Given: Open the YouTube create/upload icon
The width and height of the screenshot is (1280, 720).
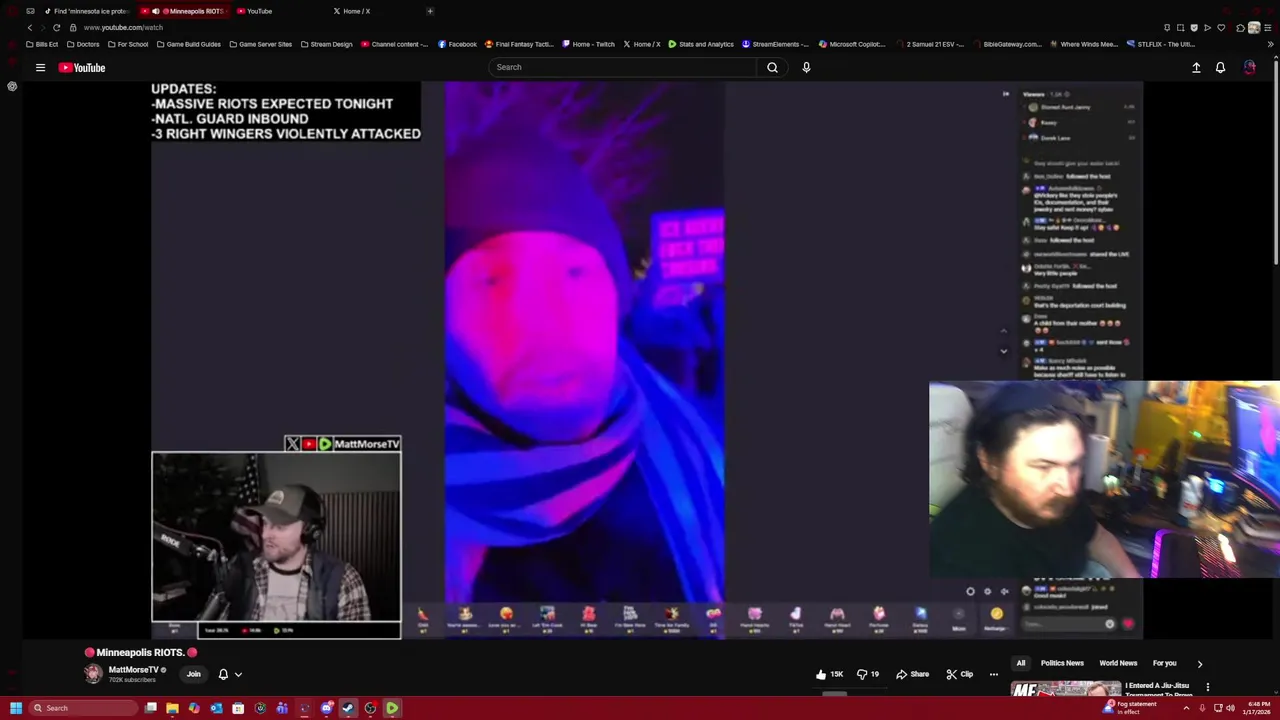Looking at the screenshot, I should [1196, 67].
